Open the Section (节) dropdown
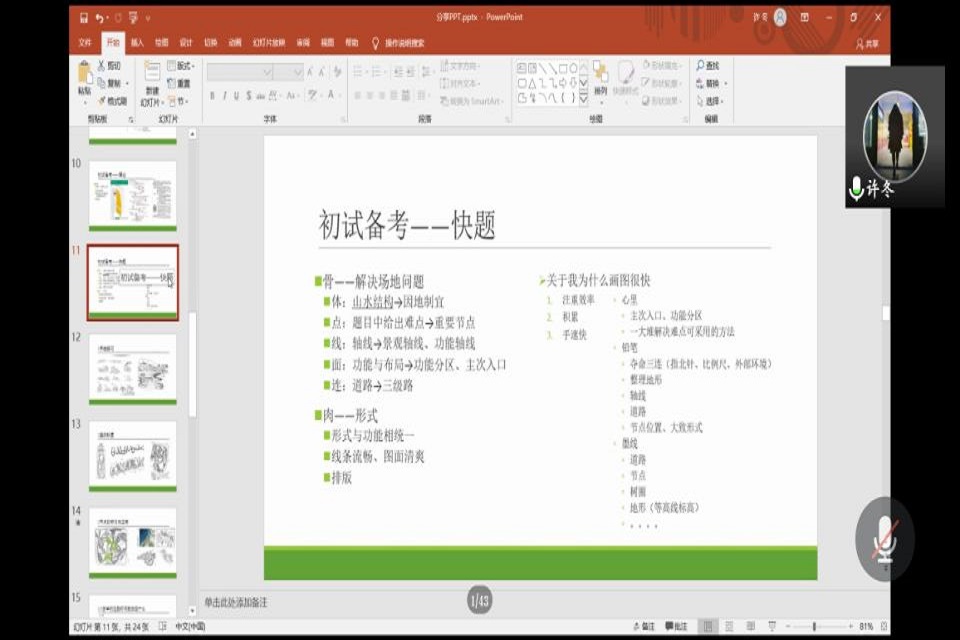The height and width of the screenshot is (640, 960). tap(178, 100)
